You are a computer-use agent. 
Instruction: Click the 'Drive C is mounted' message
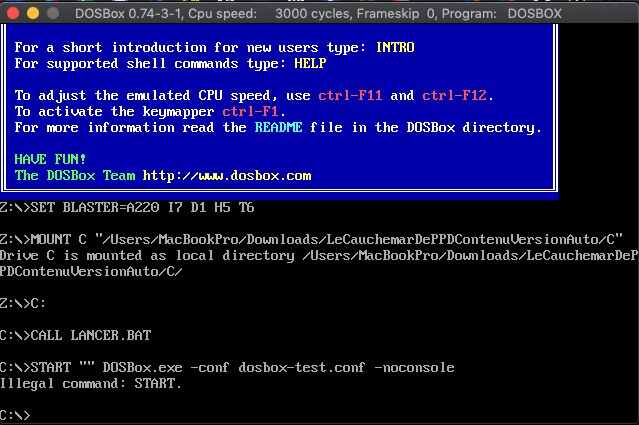[320, 264]
